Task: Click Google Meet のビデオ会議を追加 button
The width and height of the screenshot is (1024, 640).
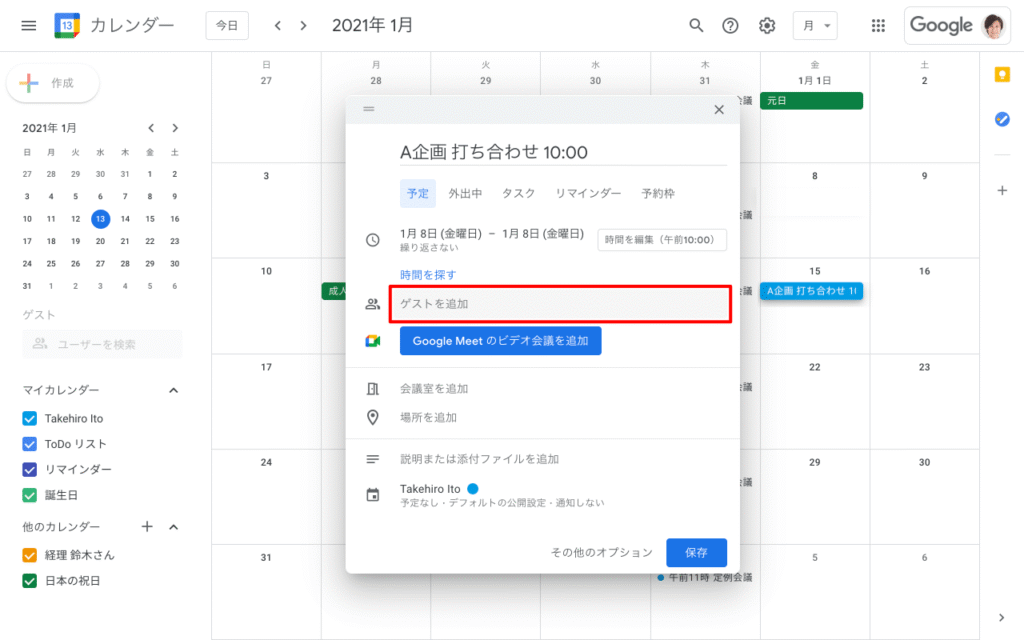Action: (x=500, y=341)
